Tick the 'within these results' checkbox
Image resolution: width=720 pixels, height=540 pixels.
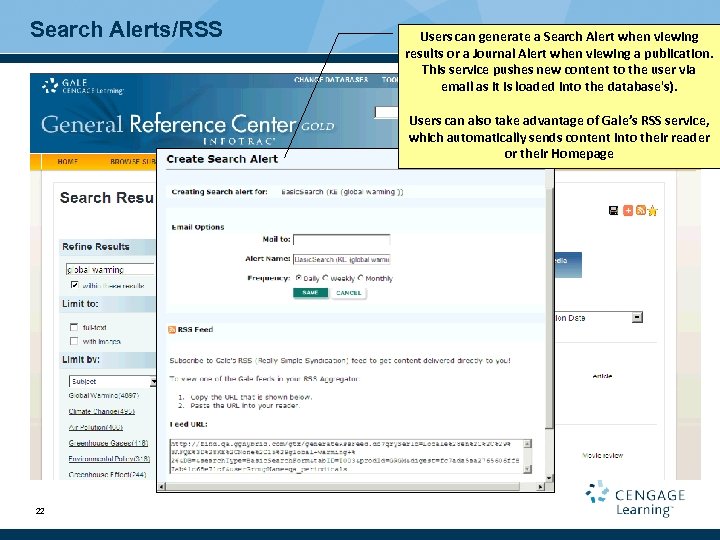click(74, 285)
